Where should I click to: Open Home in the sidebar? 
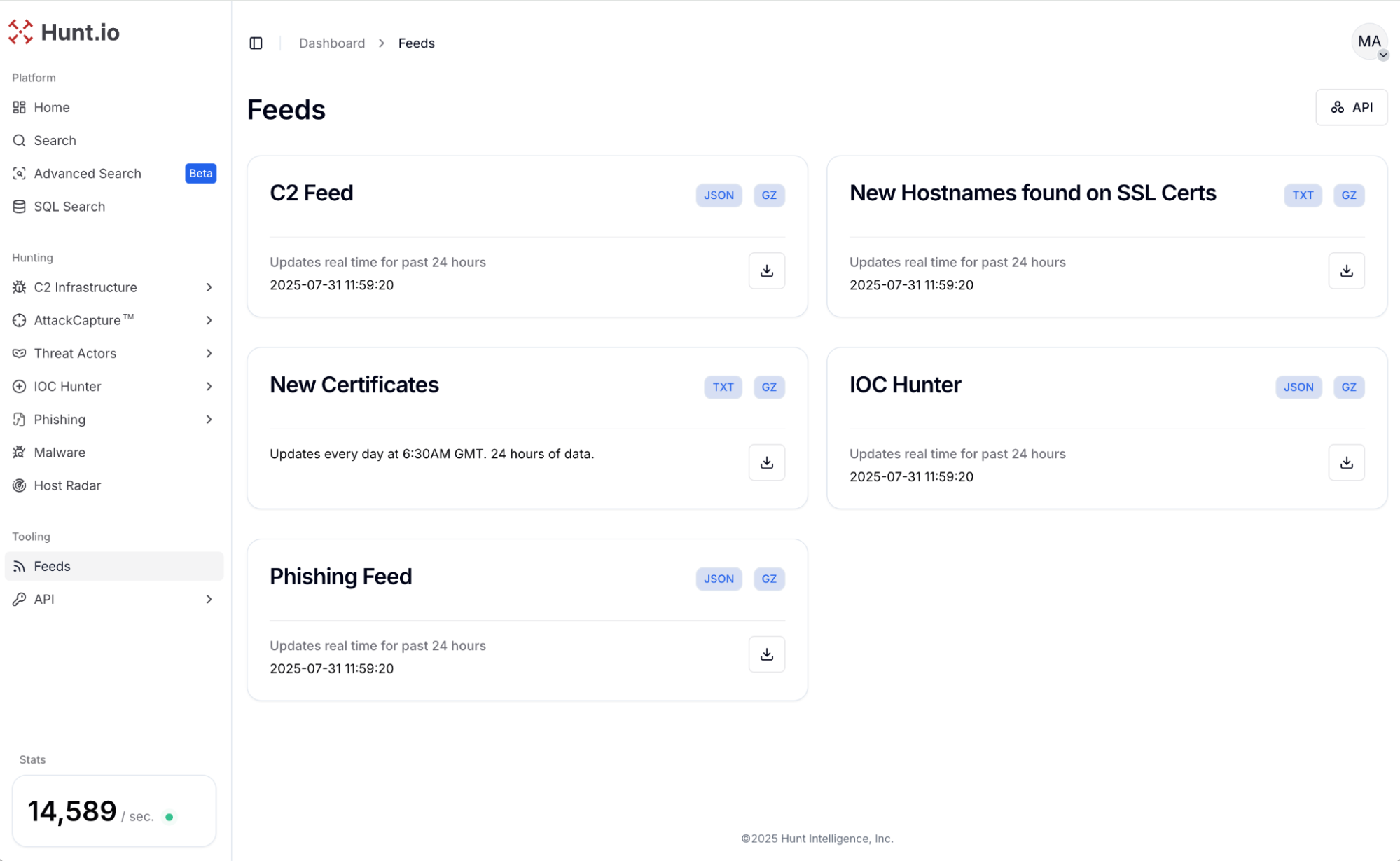click(113, 107)
